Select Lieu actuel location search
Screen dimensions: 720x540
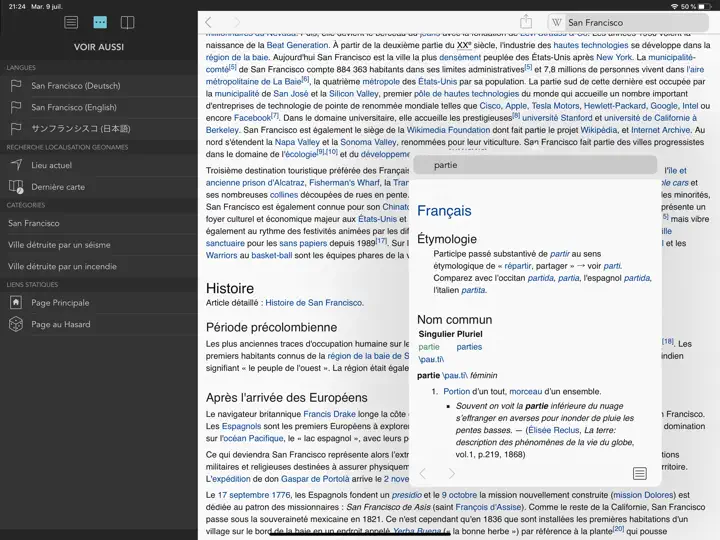point(99,165)
